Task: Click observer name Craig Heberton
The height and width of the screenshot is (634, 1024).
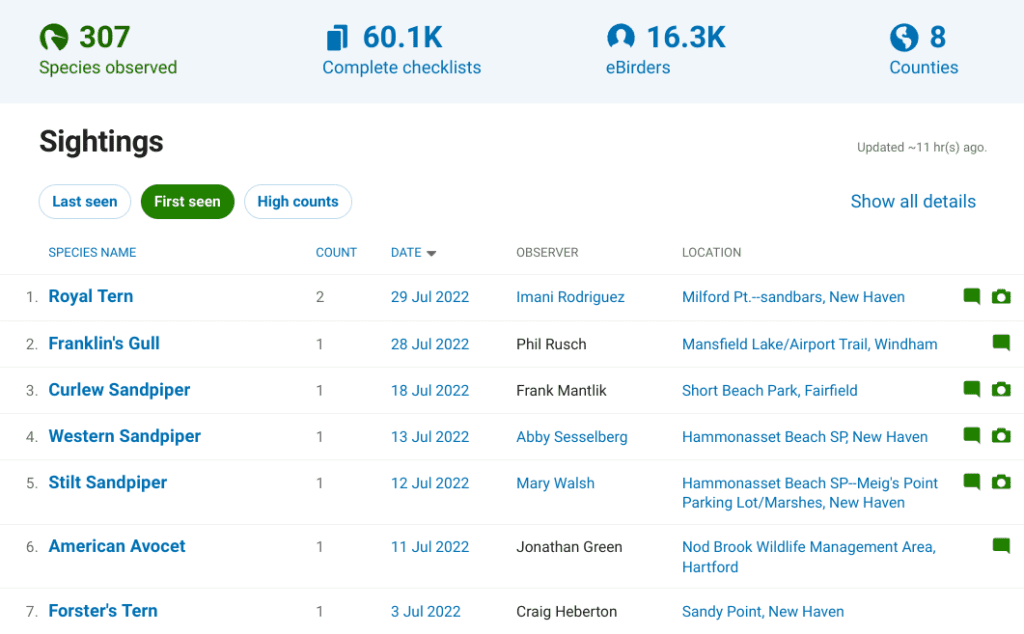Action: click(x=566, y=612)
